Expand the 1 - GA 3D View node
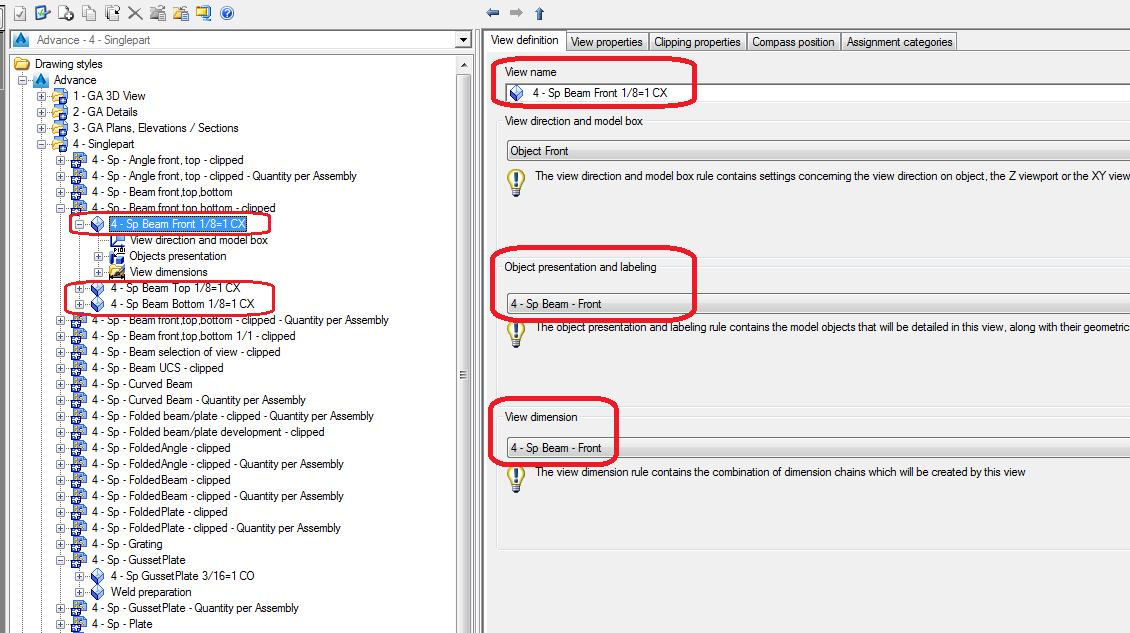Screen dimensions: 1130x633 [41, 96]
